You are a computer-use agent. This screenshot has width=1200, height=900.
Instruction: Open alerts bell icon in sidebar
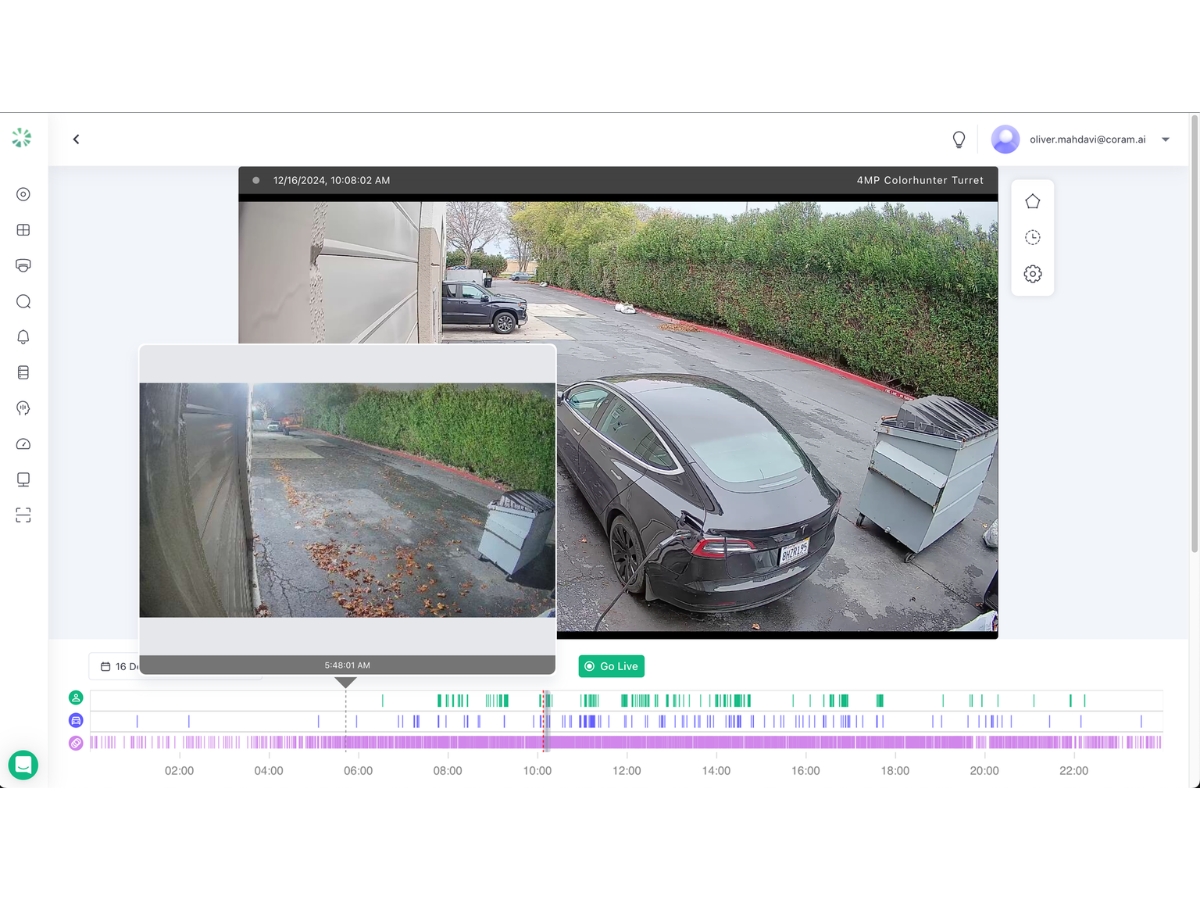pyautogui.click(x=23, y=337)
